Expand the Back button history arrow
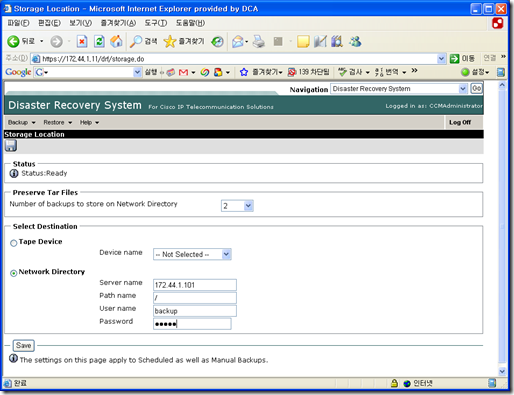 click(42, 42)
